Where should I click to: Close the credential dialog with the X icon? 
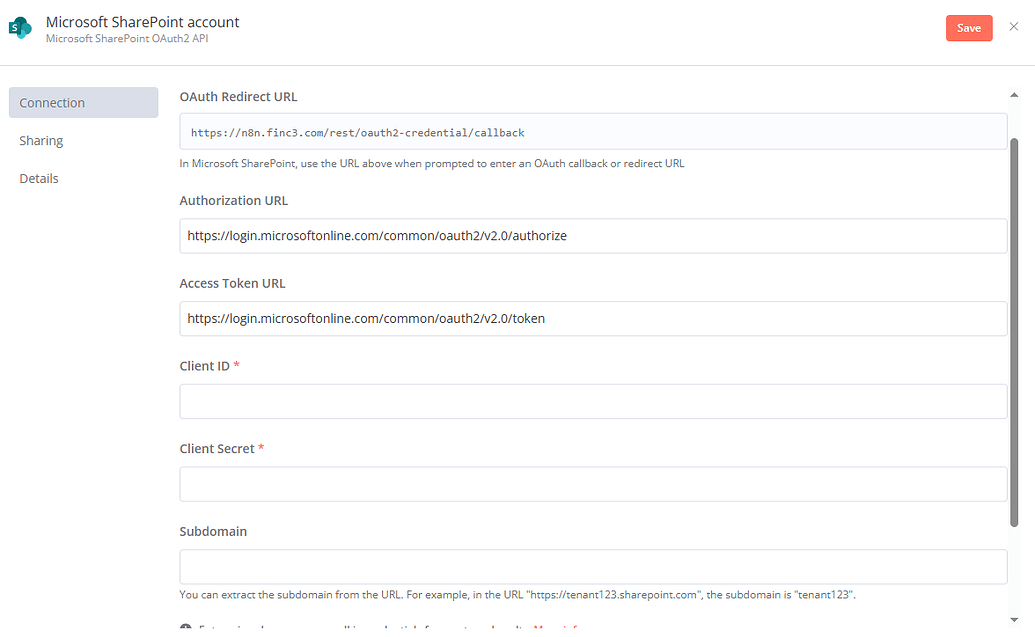tap(1015, 28)
